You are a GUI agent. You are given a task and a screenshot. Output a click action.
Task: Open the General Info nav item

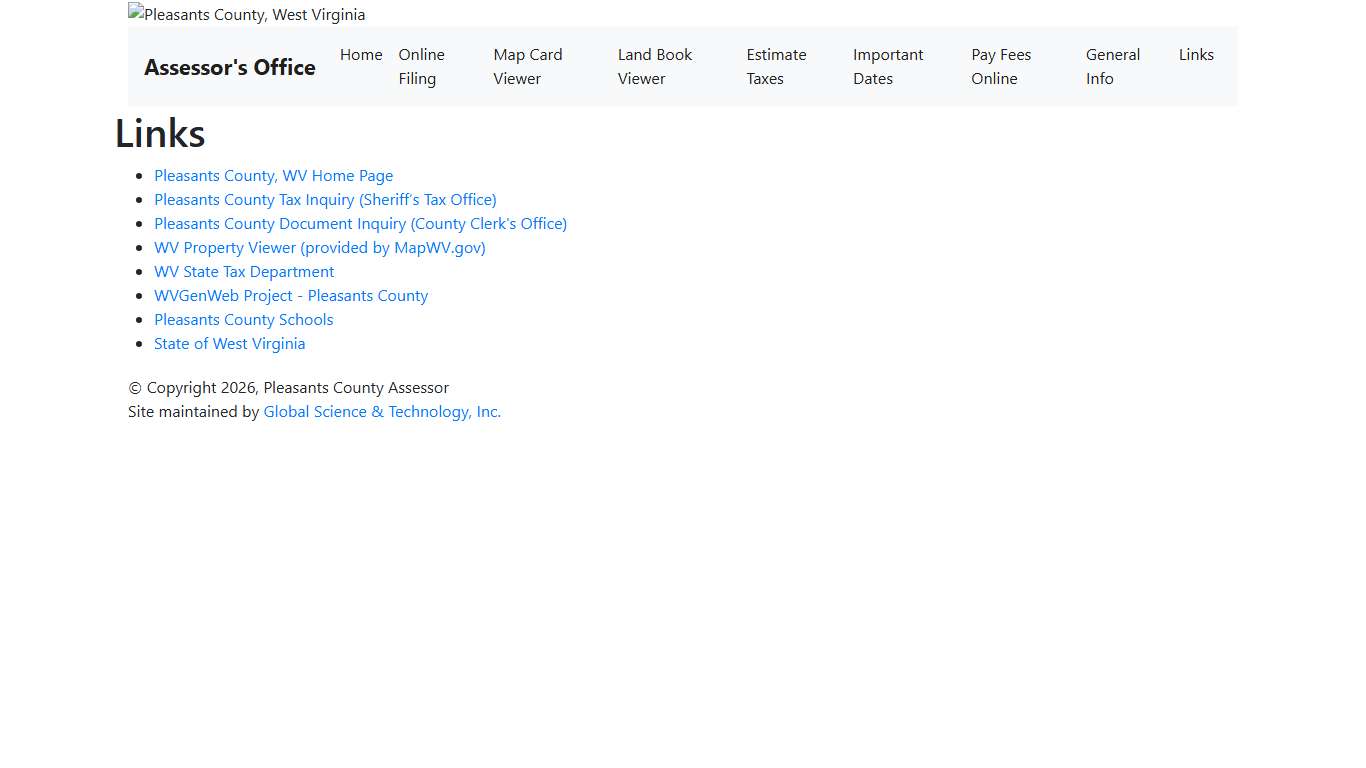tap(1112, 66)
